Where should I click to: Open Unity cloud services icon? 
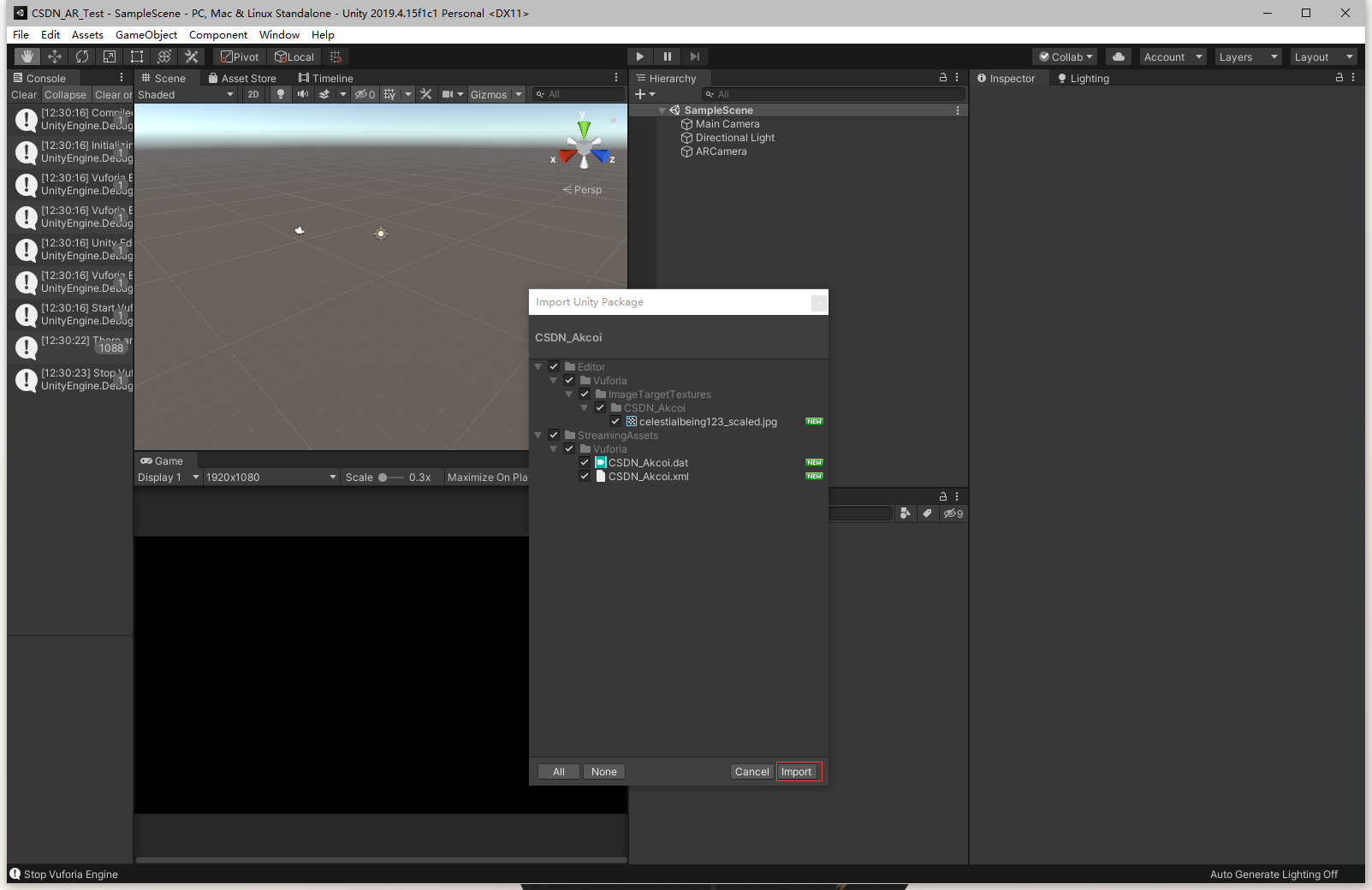pyautogui.click(x=1118, y=56)
